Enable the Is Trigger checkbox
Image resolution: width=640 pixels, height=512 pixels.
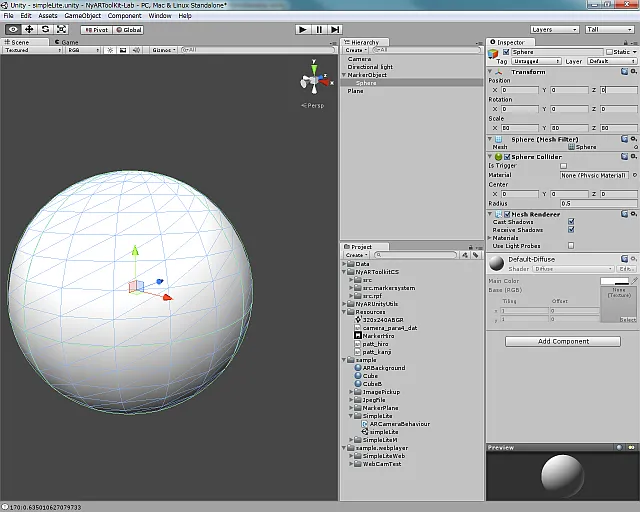tap(563, 166)
